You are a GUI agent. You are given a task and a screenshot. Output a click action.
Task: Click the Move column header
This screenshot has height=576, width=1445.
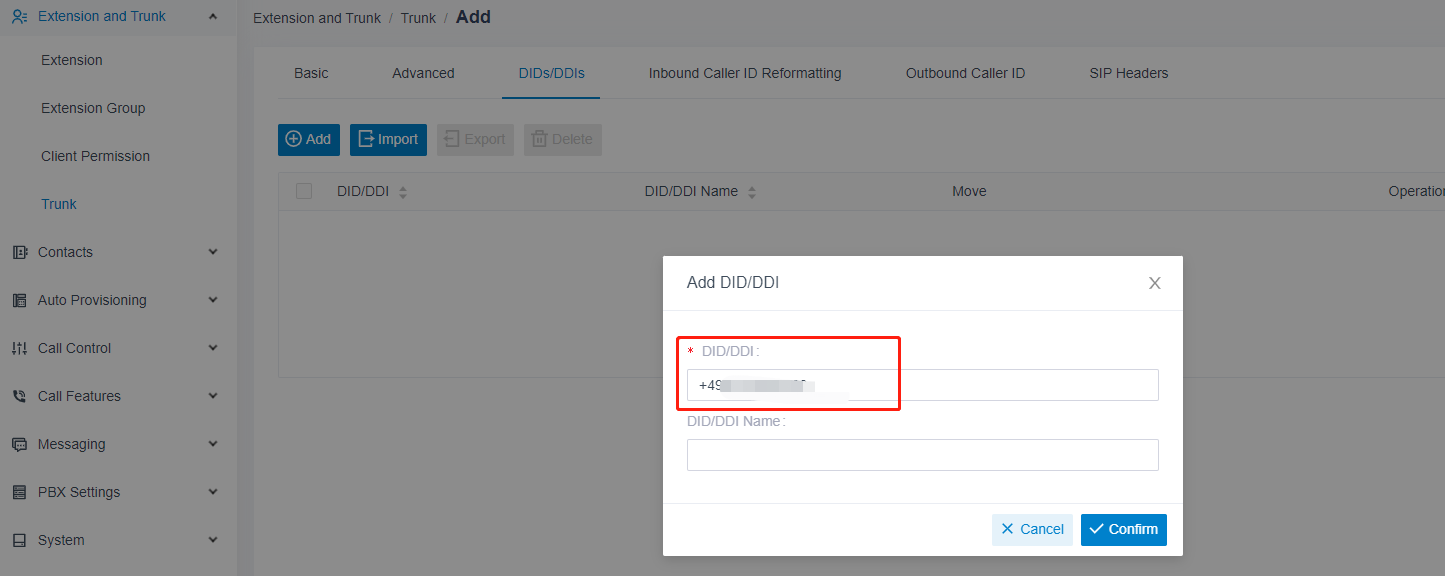(969, 191)
